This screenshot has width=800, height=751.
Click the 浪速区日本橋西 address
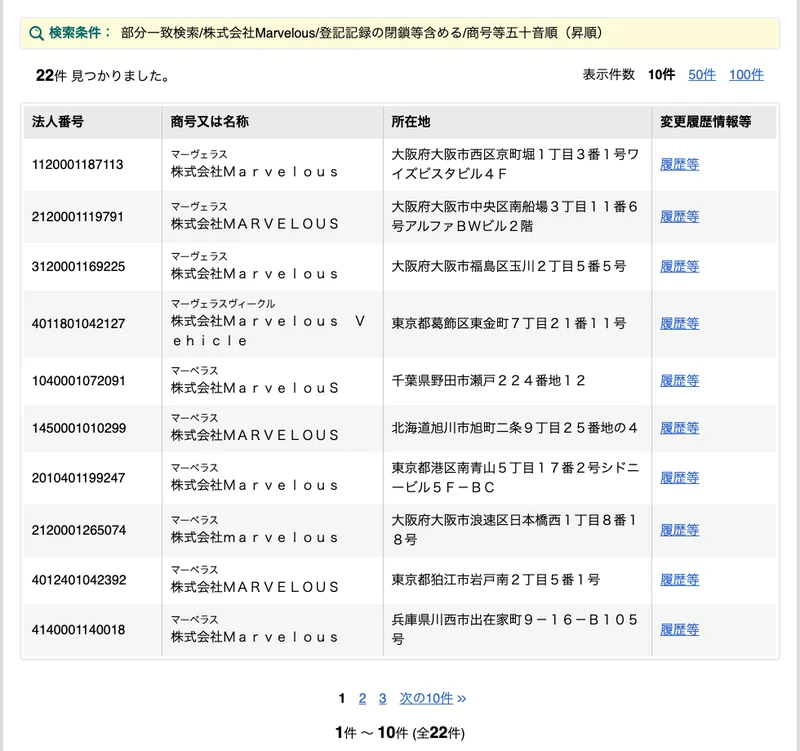coord(514,530)
